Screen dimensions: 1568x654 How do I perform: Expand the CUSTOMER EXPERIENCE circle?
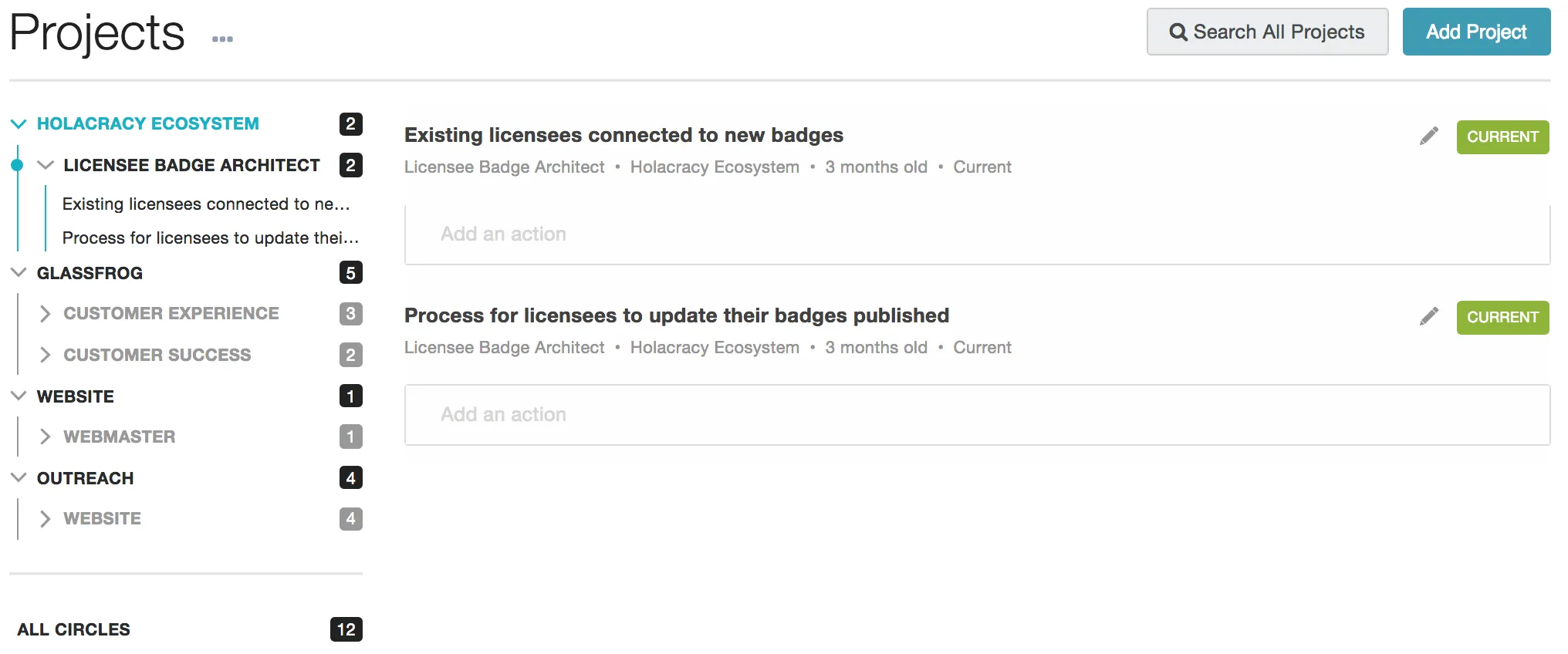(46, 313)
